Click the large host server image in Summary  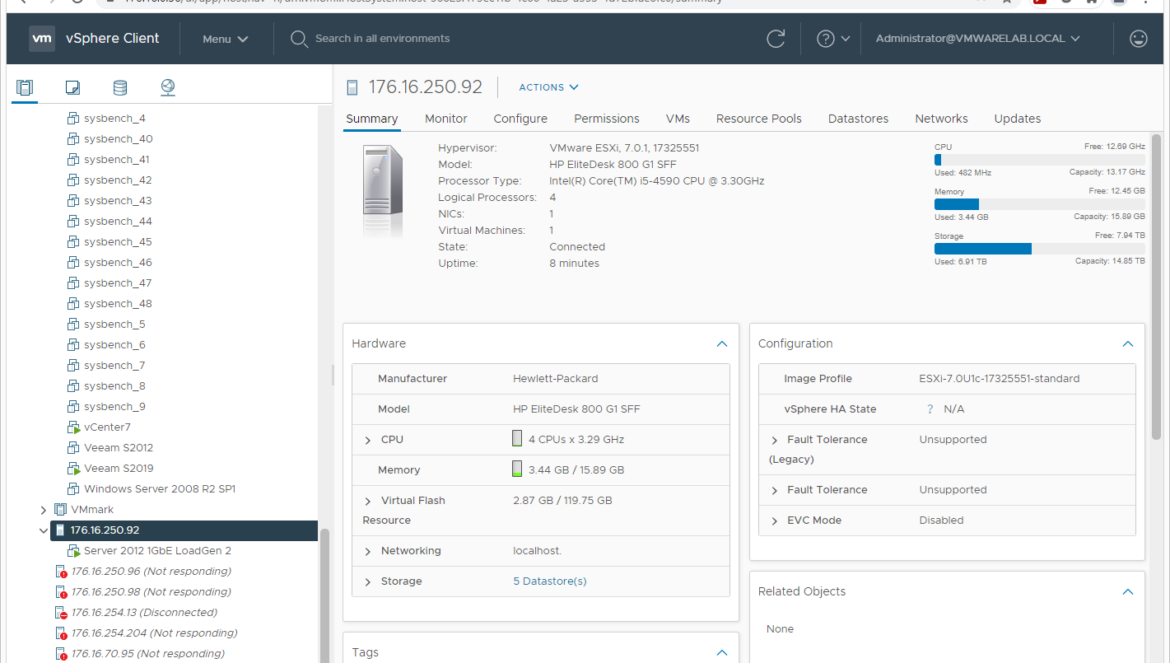coord(383,190)
